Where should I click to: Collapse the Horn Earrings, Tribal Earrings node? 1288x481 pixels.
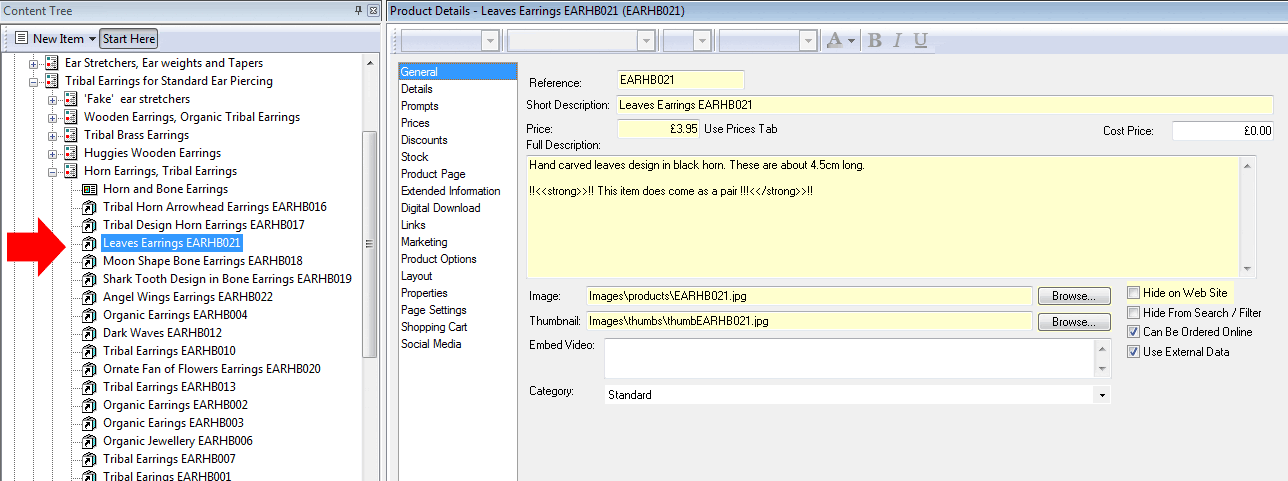point(53,171)
